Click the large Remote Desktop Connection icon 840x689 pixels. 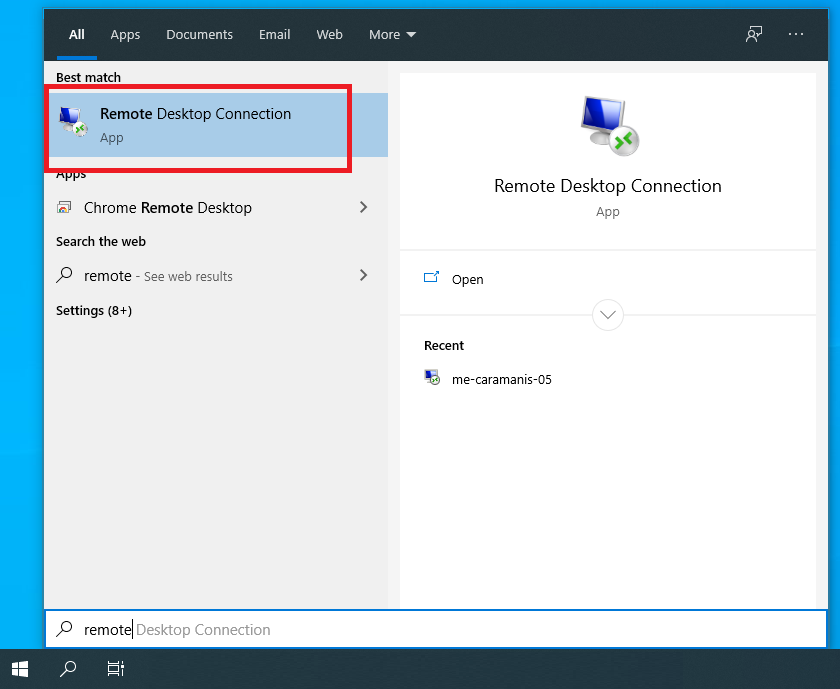click(x=607, y=124)
